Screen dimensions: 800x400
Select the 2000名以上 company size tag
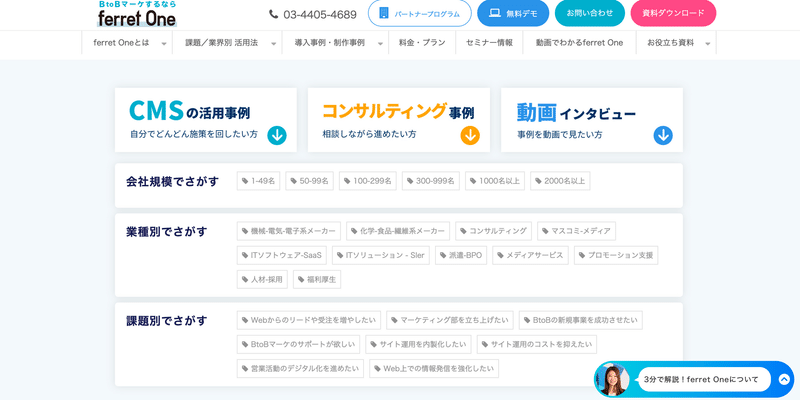coord(560,181)
